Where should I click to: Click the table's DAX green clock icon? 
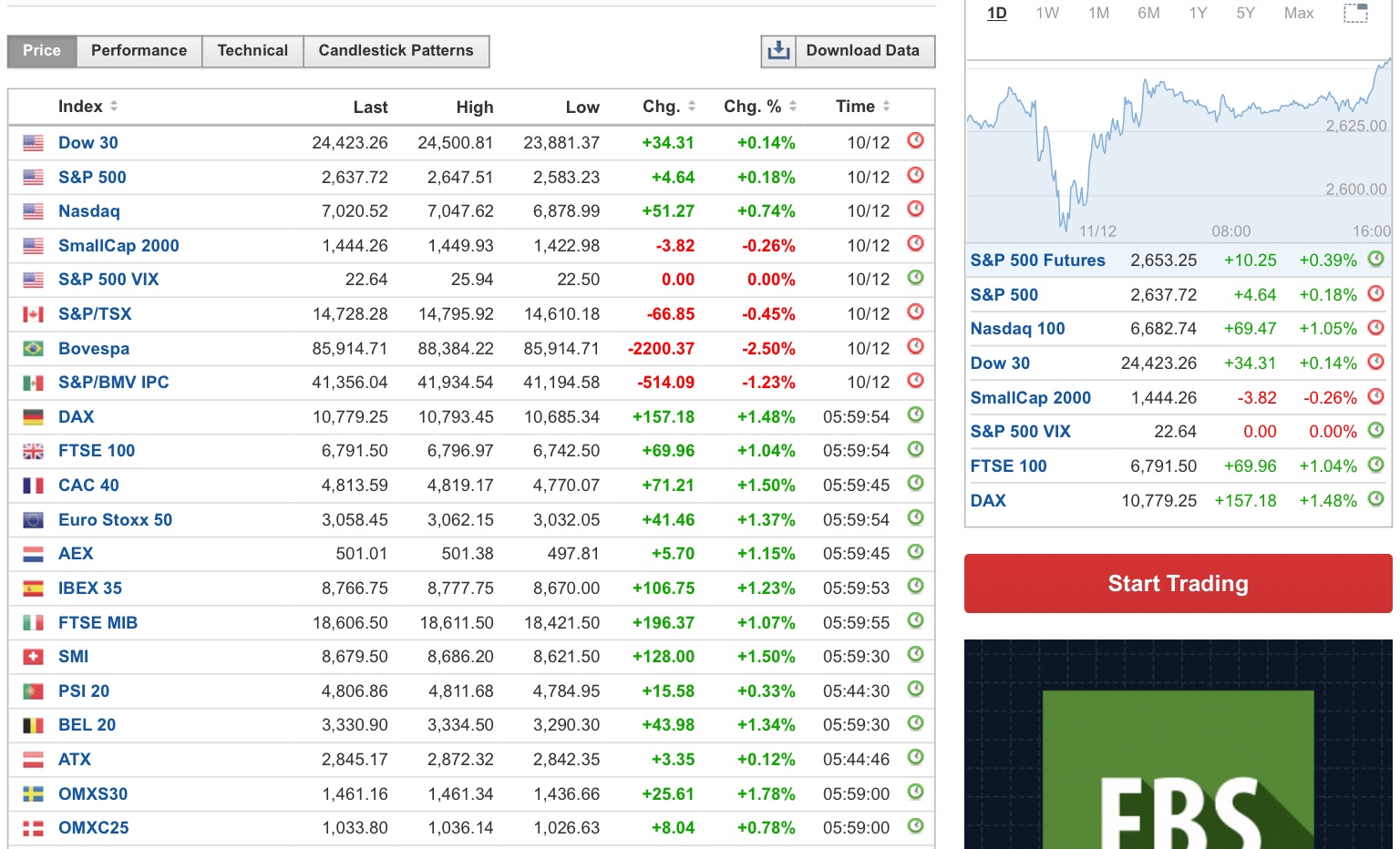(x=916, y=414)
